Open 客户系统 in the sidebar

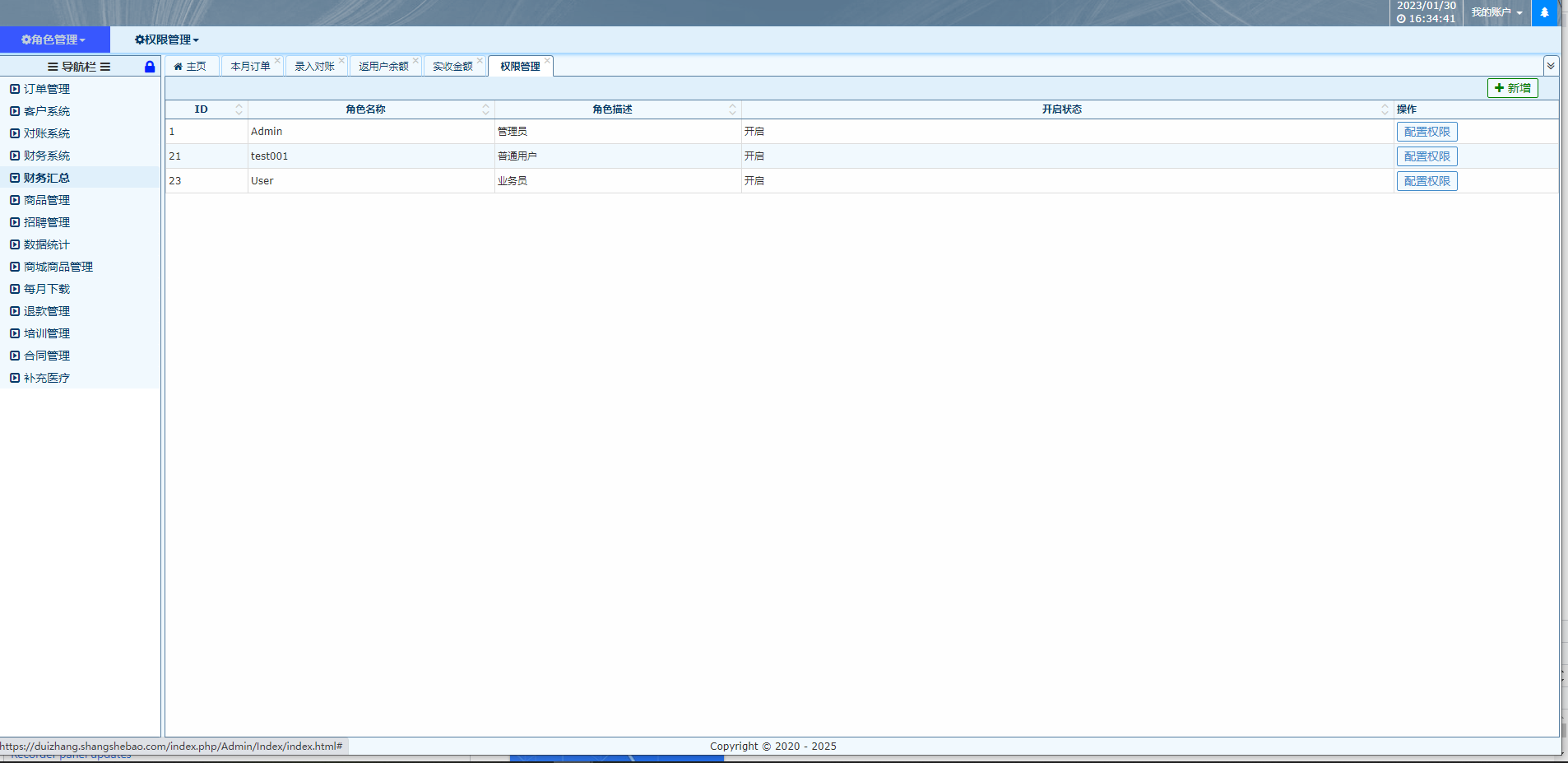coord(47,111)
